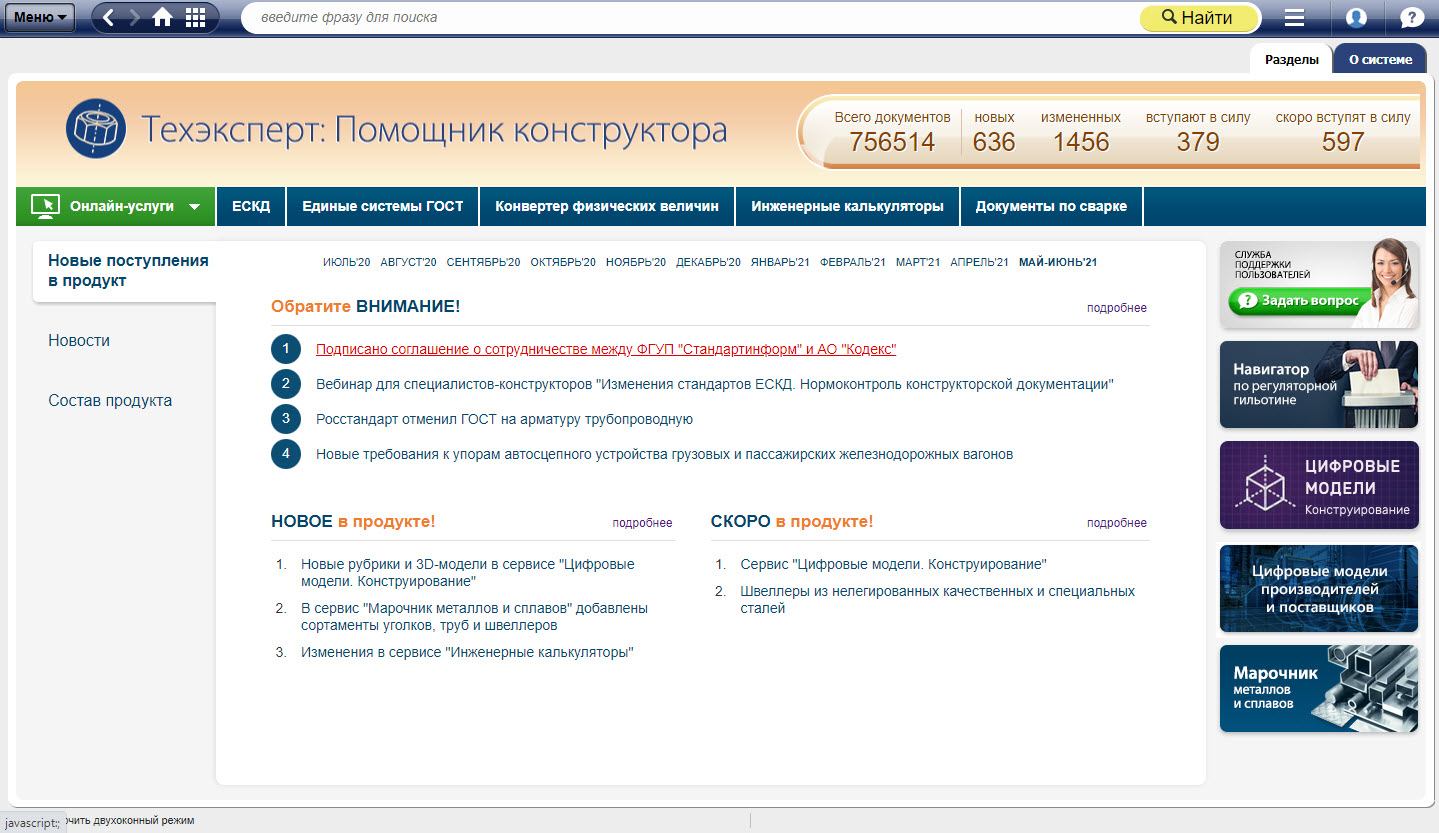Click подробнее next to Обратите ВНИМАНИЕ
Screen dimensions: 1439x833
tap(1117, 308)
